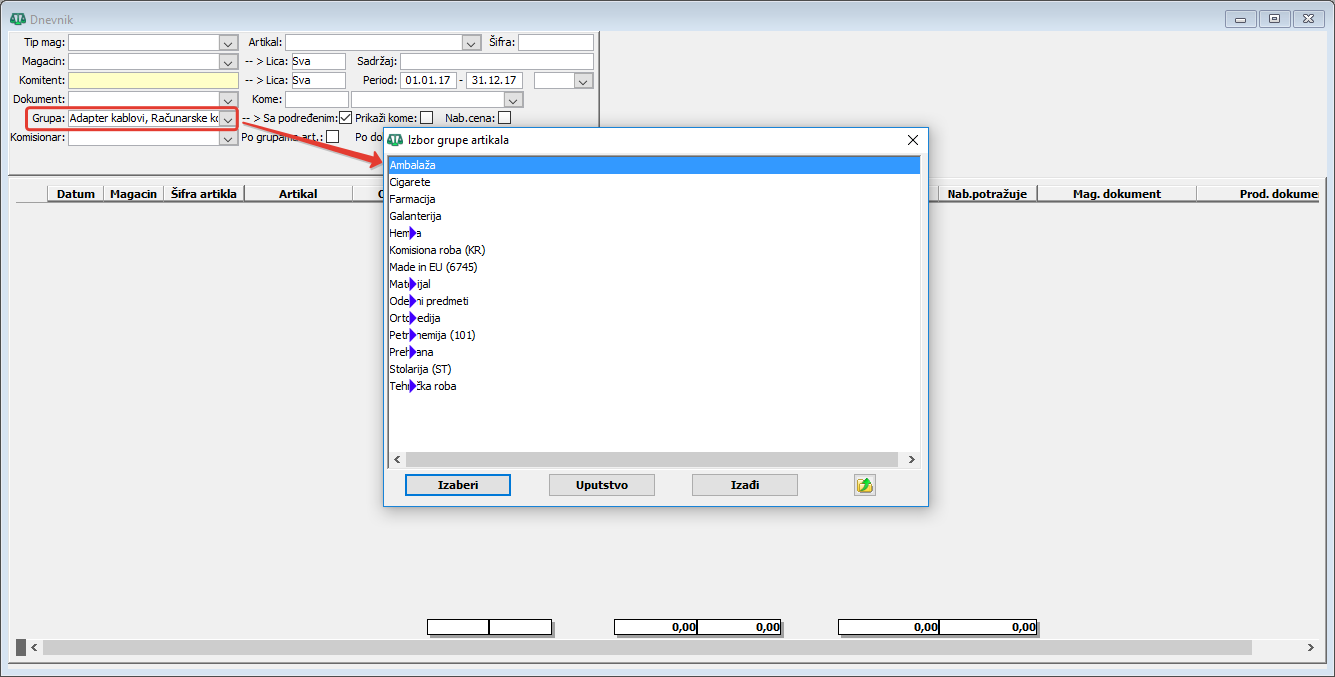
Task: Choose Stolarija (ST) from the list
Action: [420, 369]
